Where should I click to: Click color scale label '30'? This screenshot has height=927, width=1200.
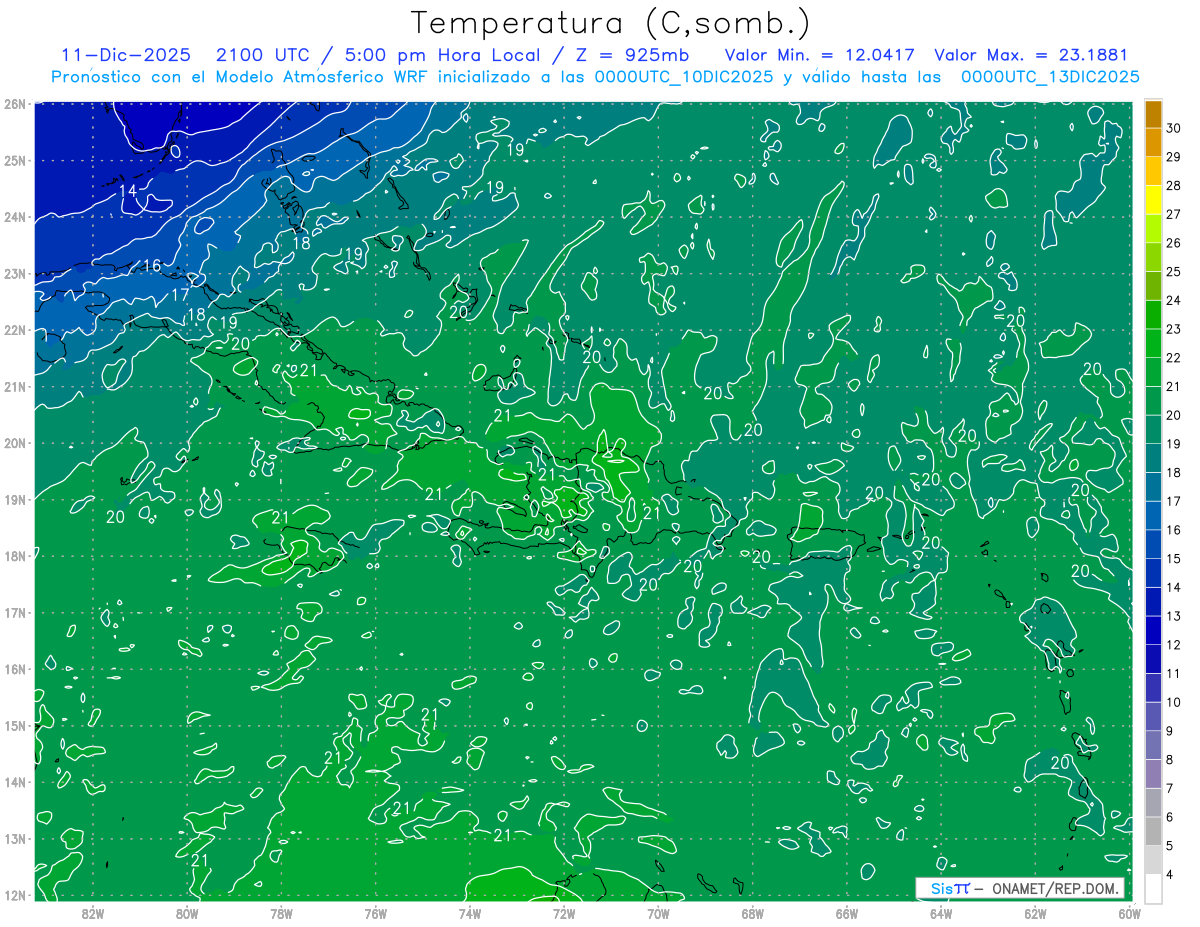[1174, 128]
